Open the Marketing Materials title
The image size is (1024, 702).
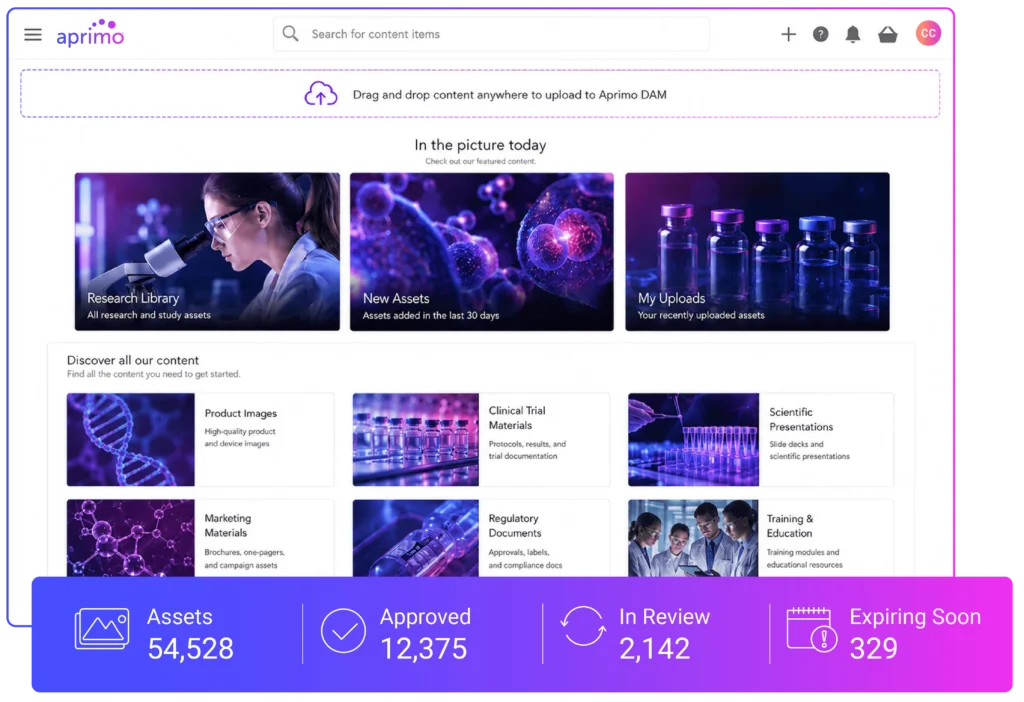tap(227, 525)
